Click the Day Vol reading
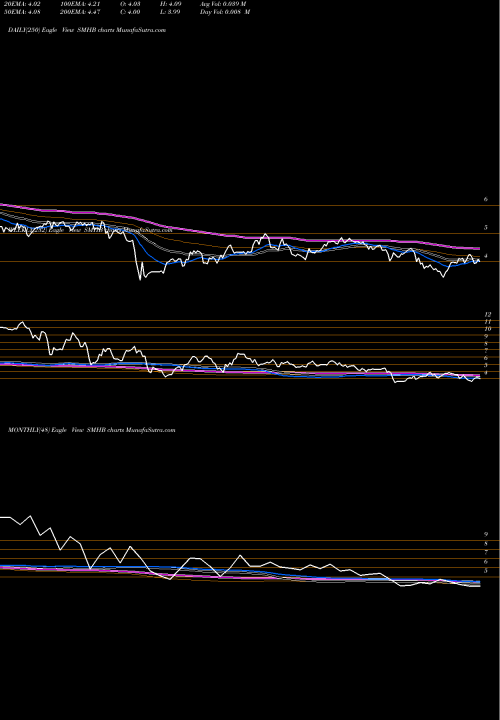 (225, 12)
